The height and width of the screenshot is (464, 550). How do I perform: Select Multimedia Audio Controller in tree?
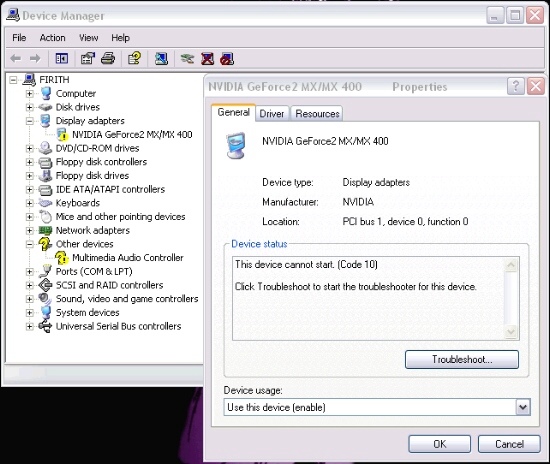click(128, 258)
